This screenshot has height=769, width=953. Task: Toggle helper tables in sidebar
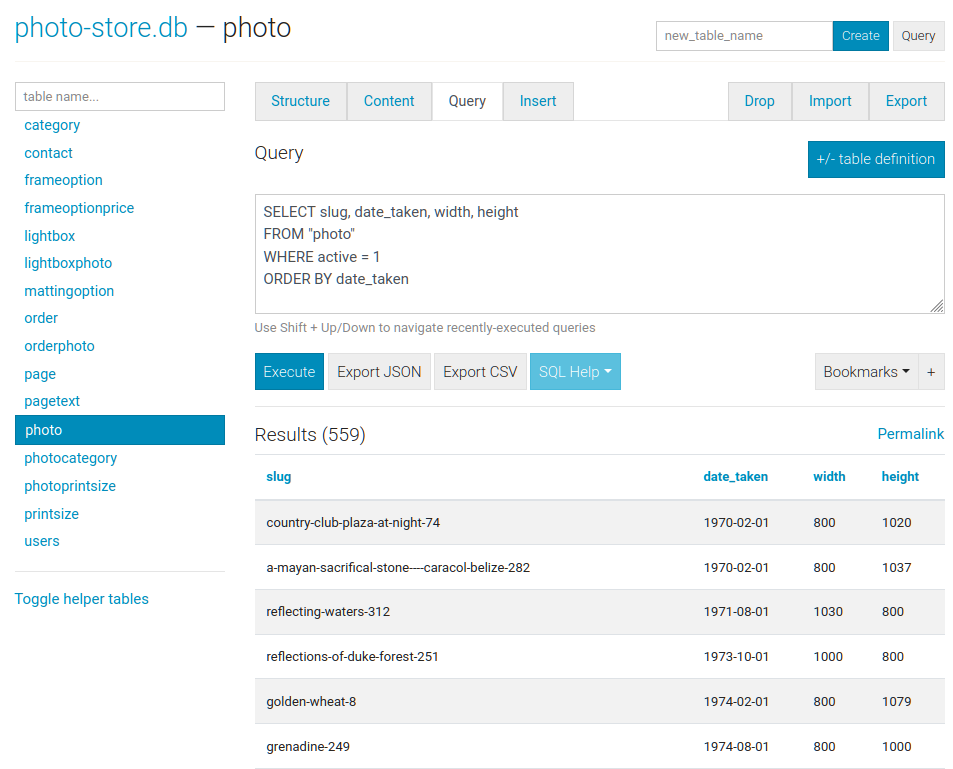click(82, 599)
